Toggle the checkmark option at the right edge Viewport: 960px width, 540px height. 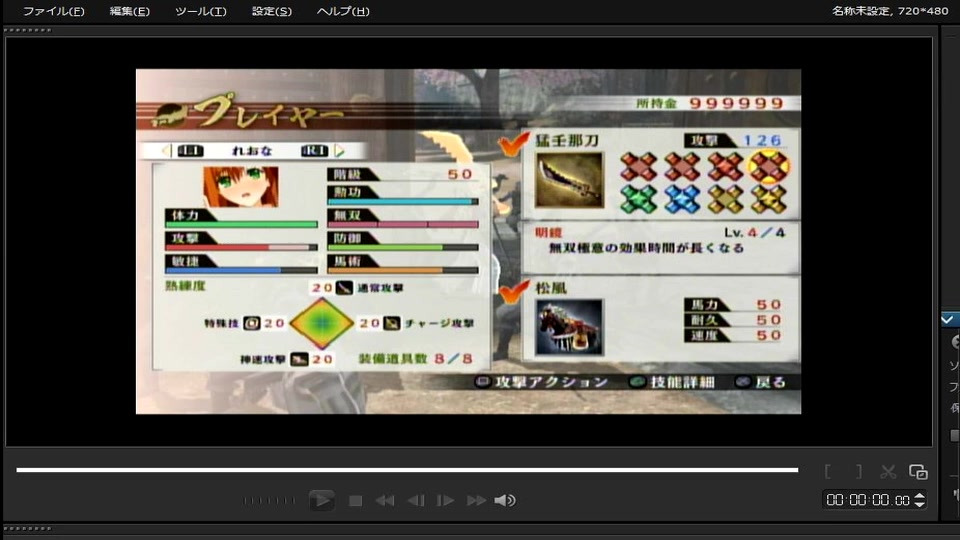pyautogui.click(x=948, y=319)
